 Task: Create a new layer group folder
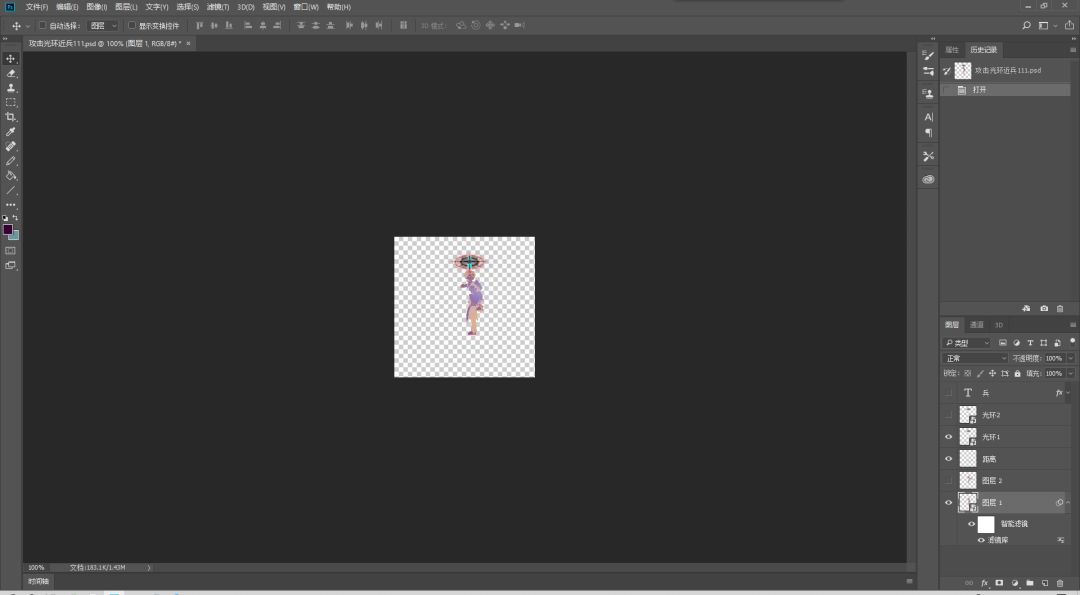click(1030, 583)
